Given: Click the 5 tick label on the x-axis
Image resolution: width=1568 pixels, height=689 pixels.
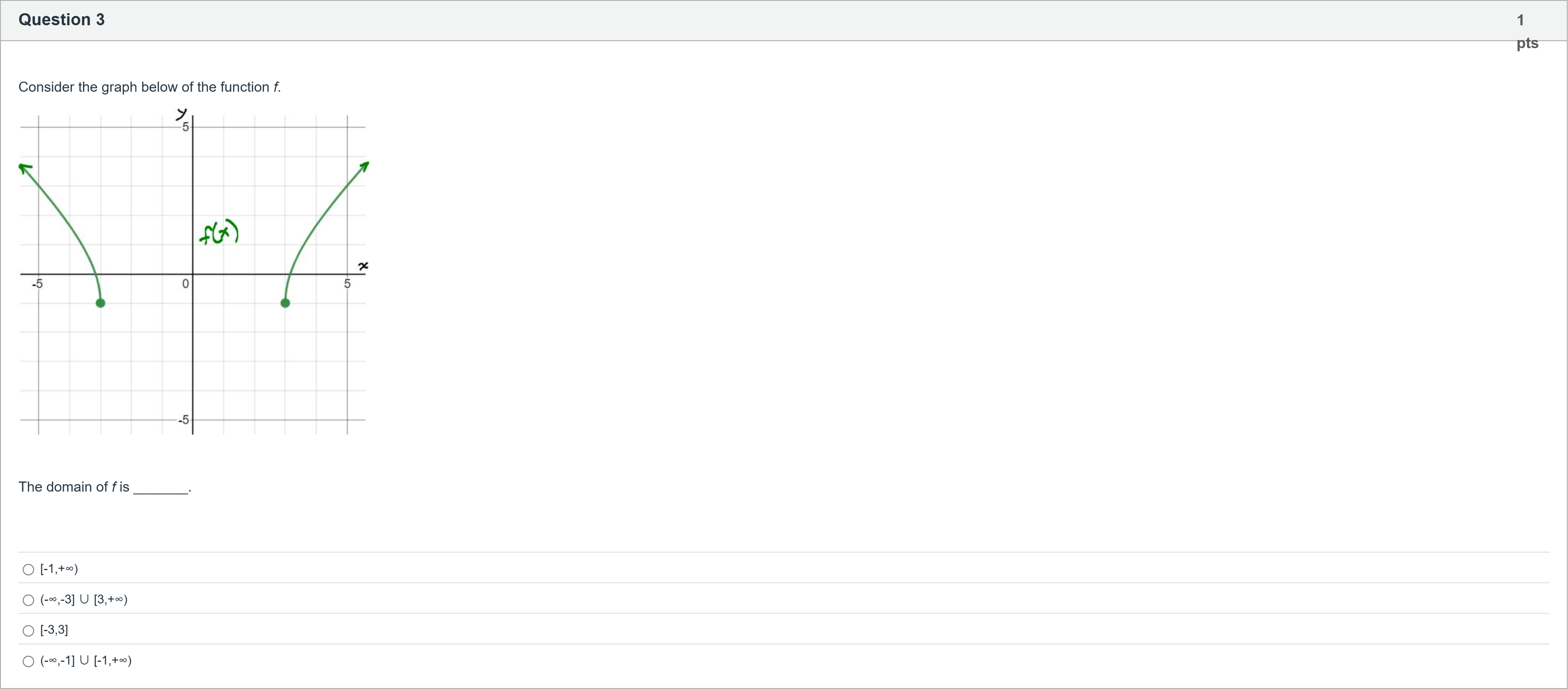Looking at the screenshot, I should [347, 284].
